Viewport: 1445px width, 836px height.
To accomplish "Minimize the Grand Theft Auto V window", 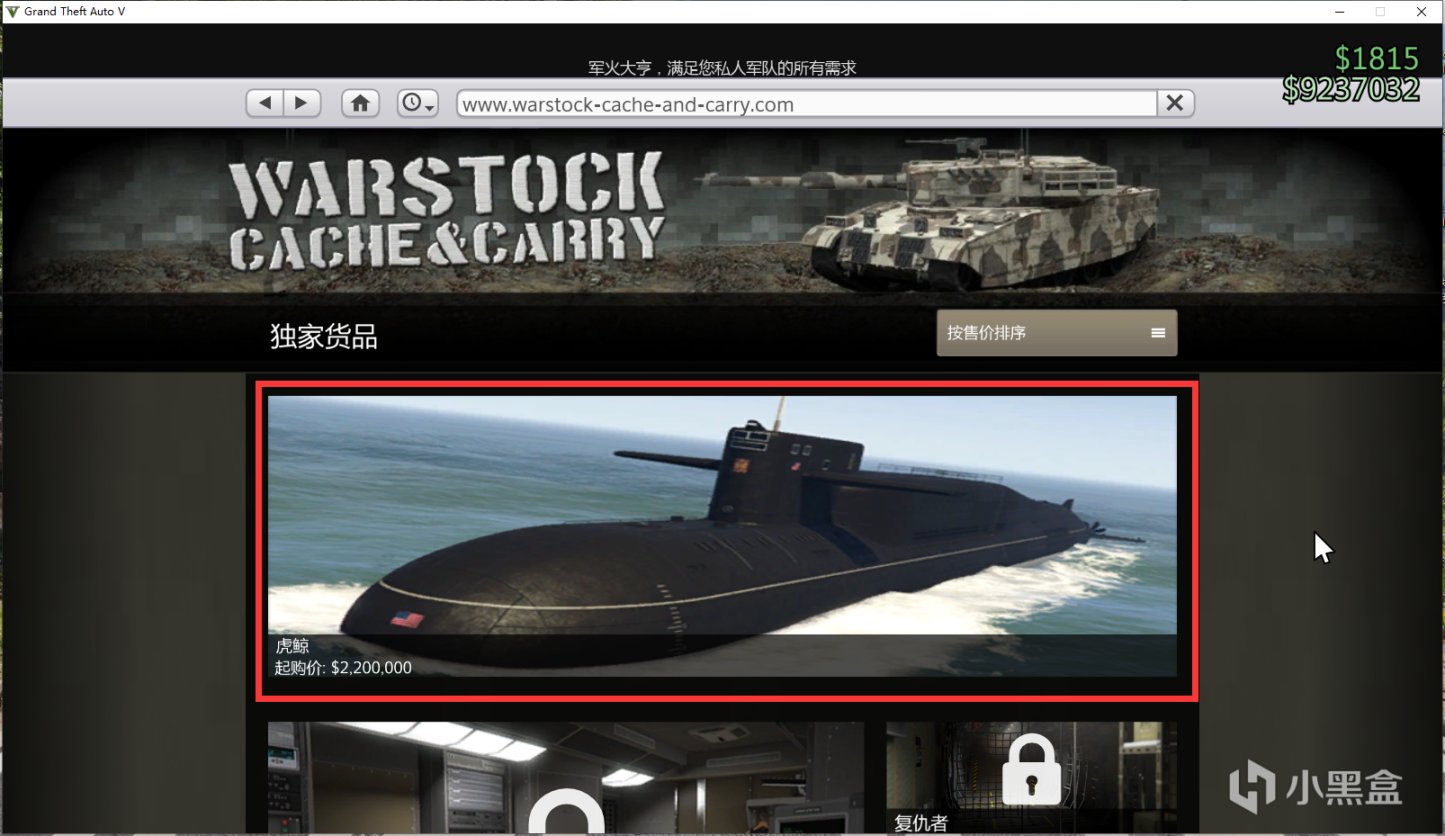I will pyautogui.click(x=1339, y=11).
